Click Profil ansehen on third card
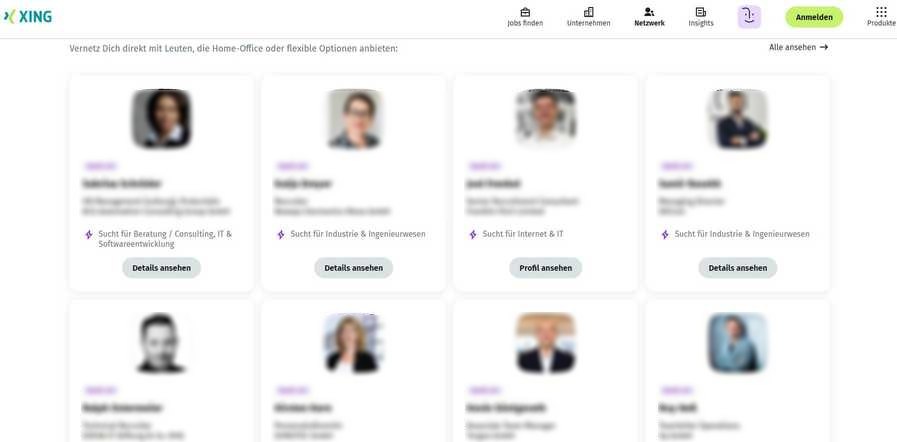Viewport: 897px width, 442px height. click(545, 268)
